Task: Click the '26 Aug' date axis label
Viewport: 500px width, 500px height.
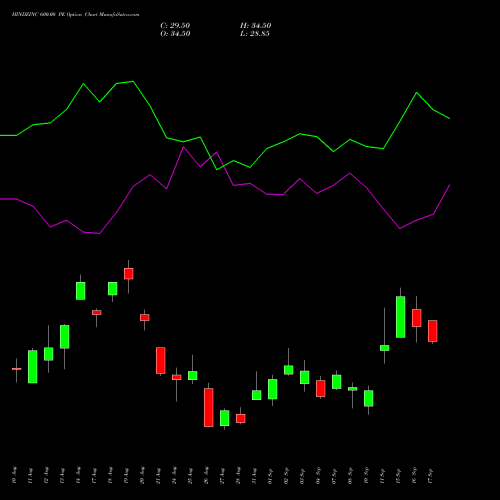Action: tap(206, 476)
